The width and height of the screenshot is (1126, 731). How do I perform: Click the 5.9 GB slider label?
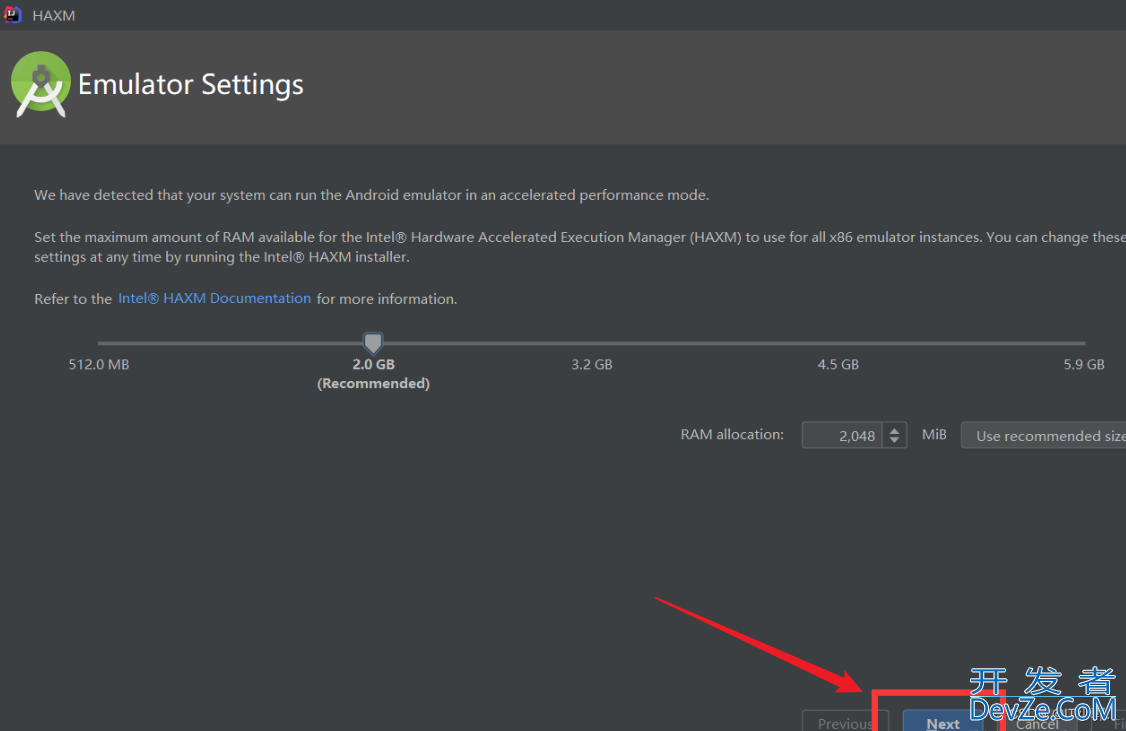pos(1084,364)
